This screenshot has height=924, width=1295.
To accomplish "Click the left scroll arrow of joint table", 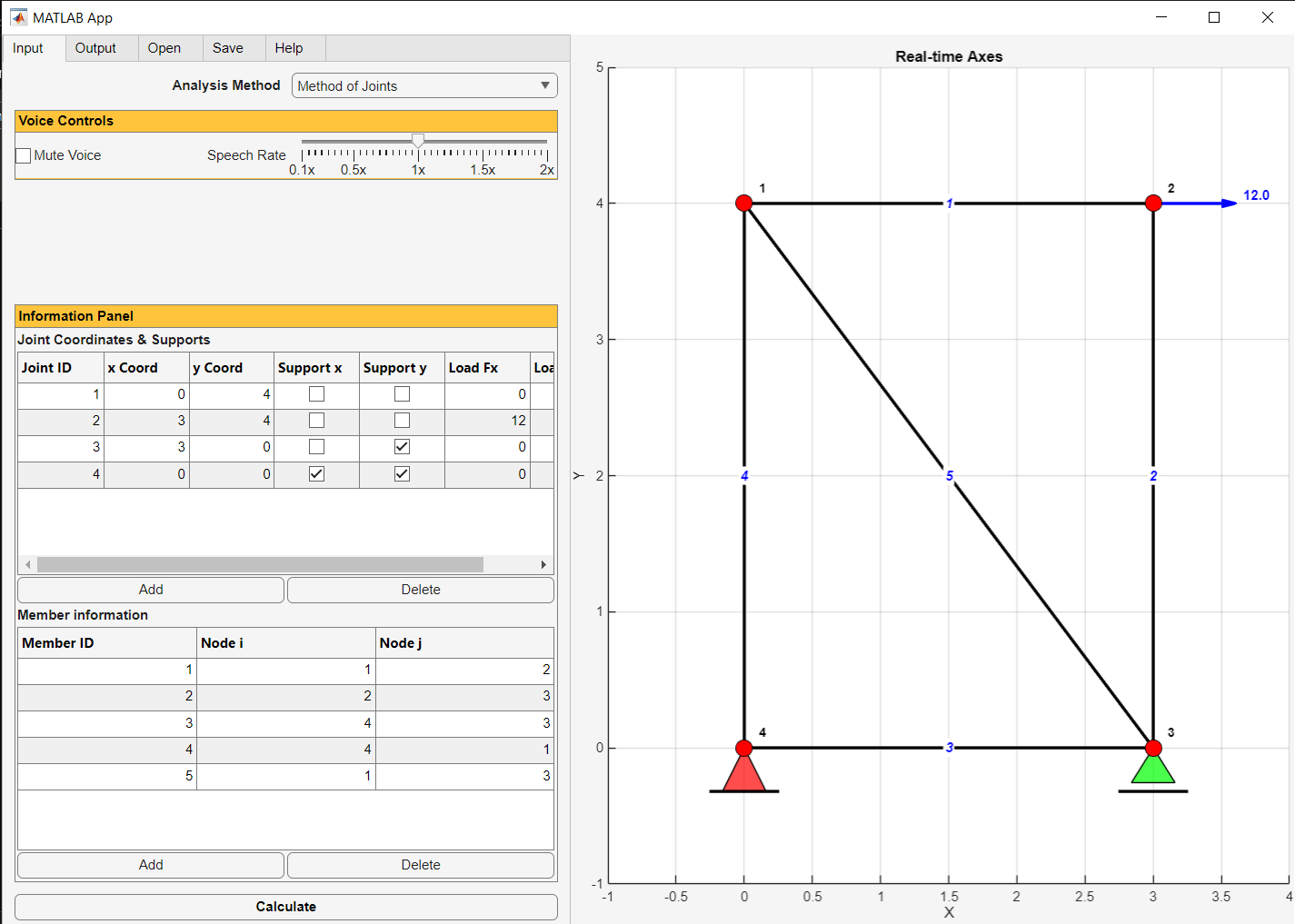I will [x=28, y=564].
